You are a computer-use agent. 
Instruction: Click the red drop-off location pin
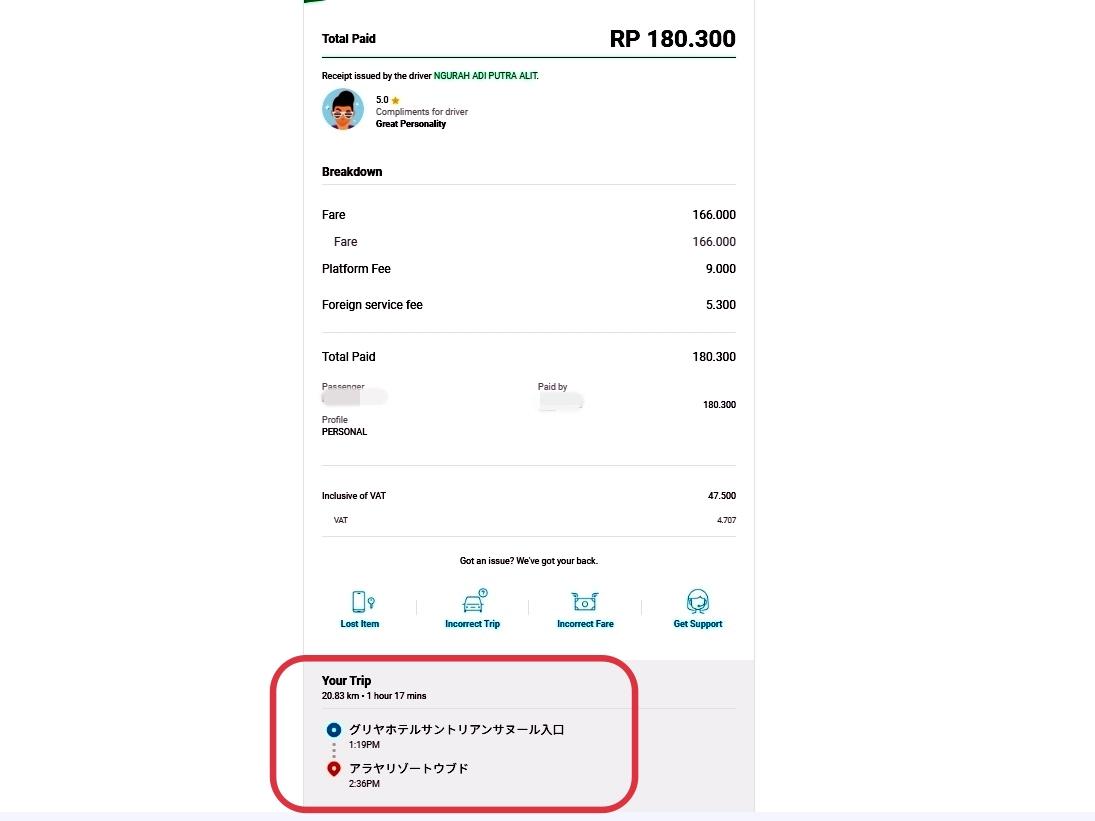[334, 769]
